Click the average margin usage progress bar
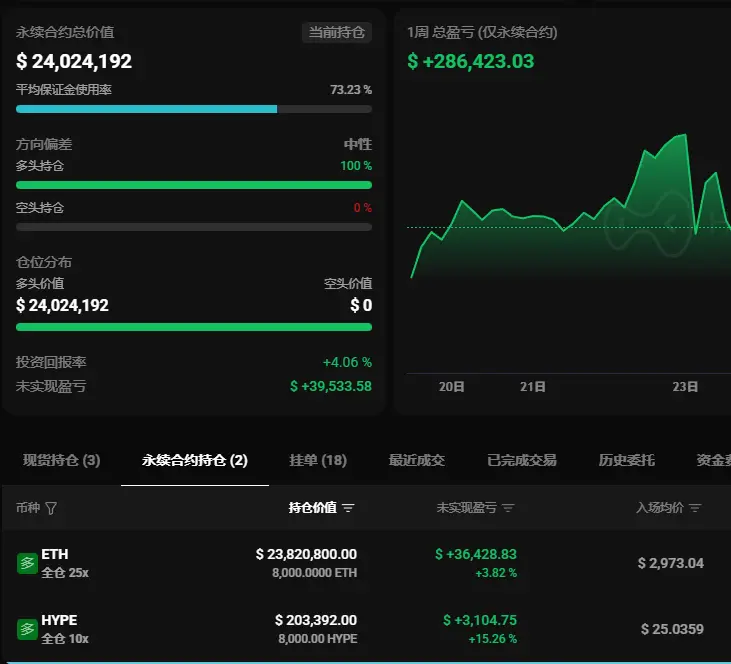731x664 pixels. tap(194, 109)
